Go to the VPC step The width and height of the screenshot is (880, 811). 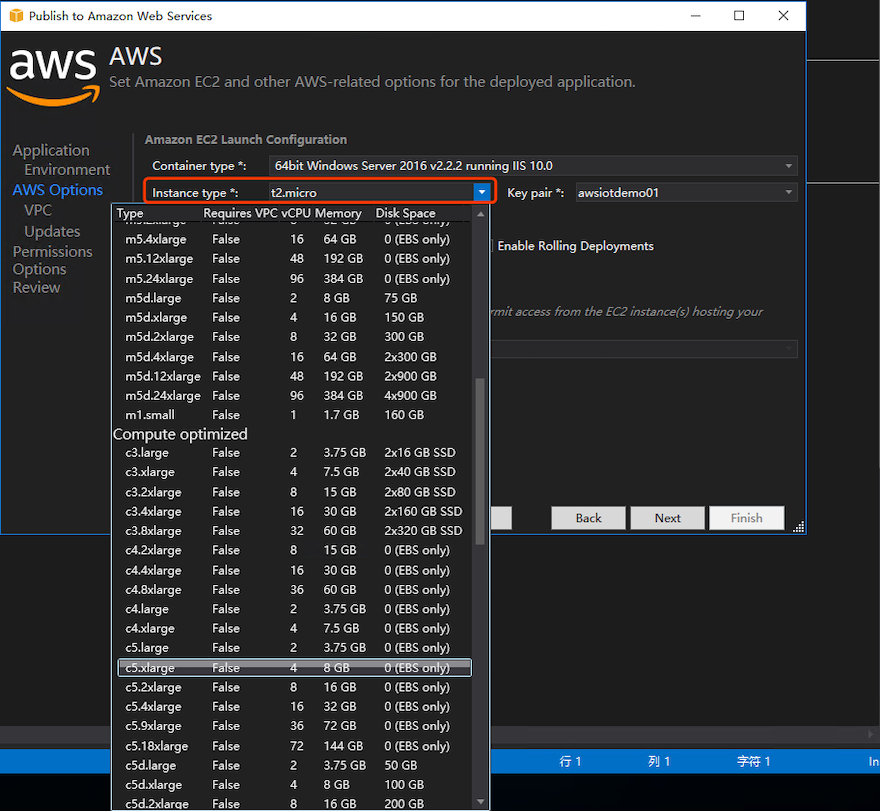click(x=38, y=210)
